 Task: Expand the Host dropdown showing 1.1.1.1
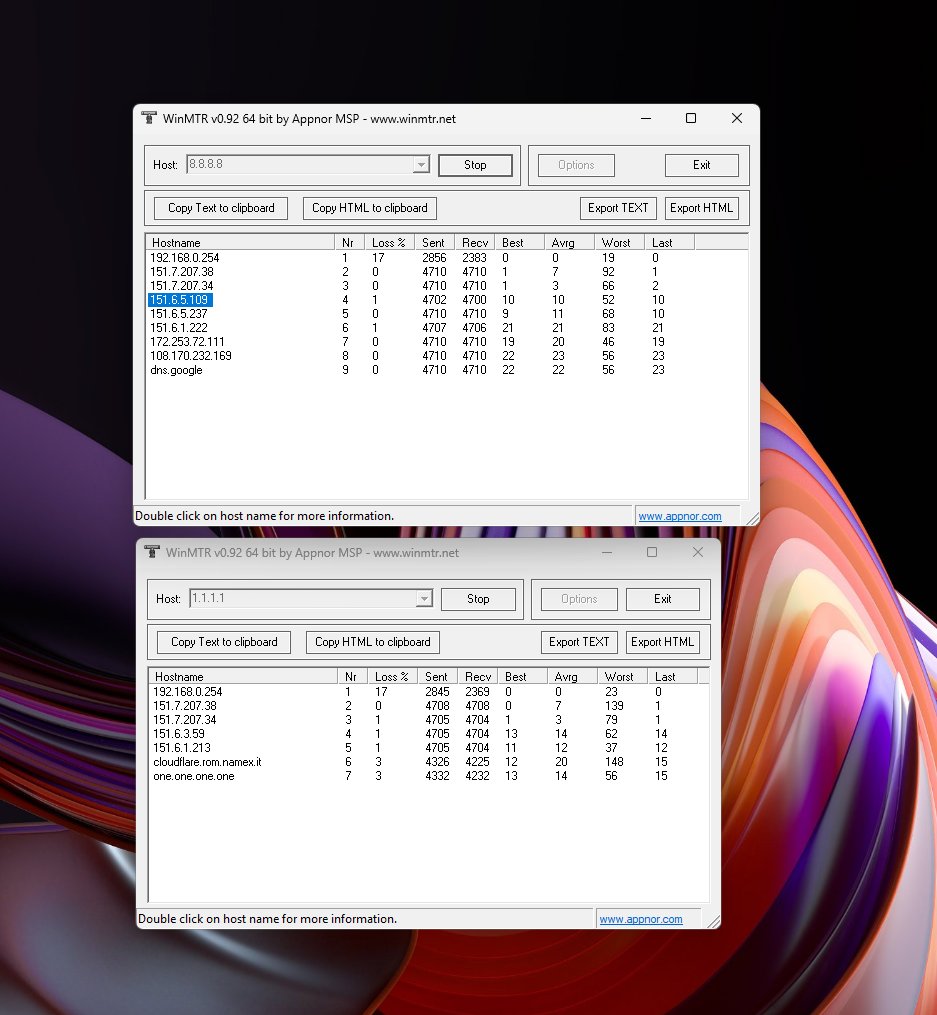point(424,599)
